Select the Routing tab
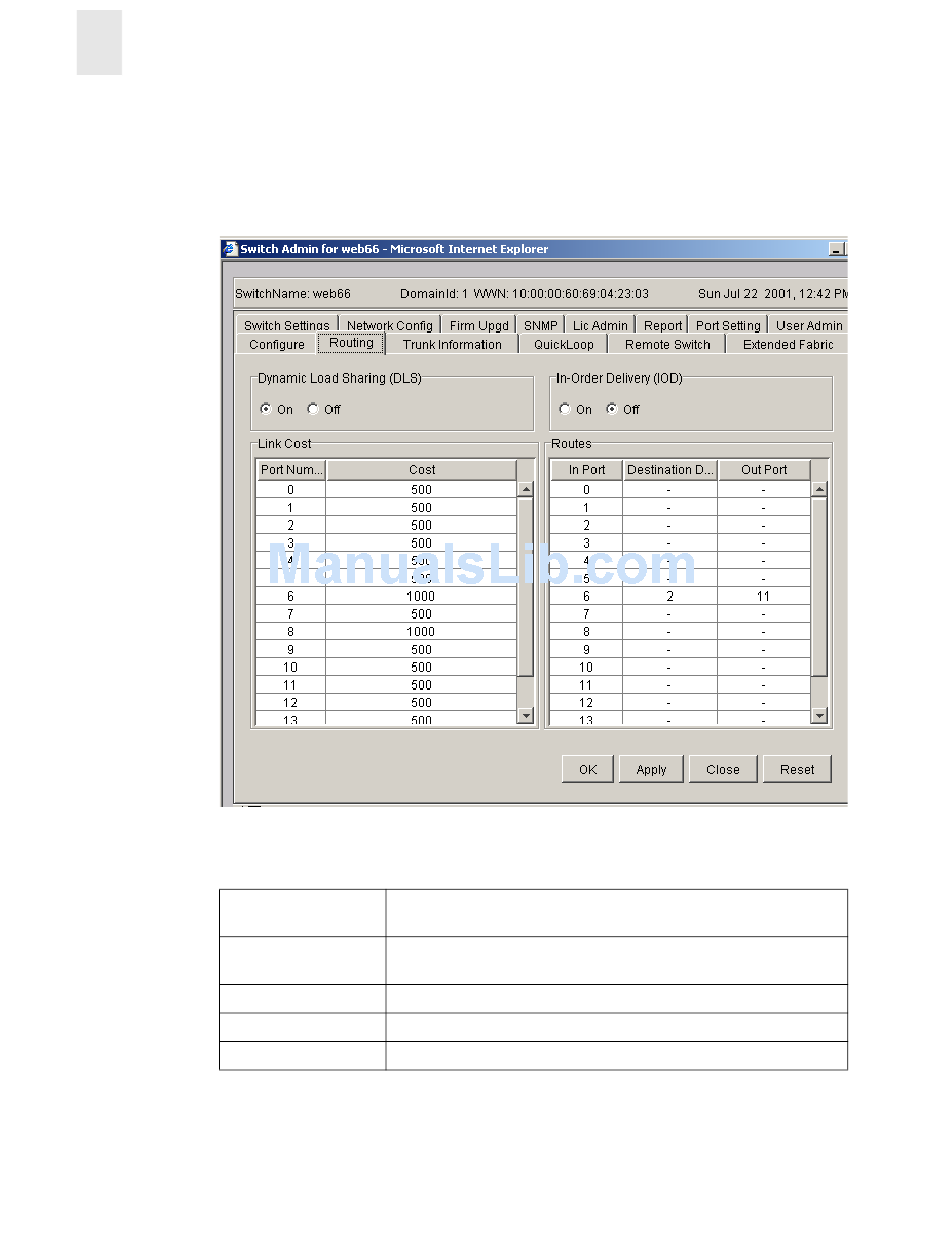This screenshot has height=1237, width=950. coord(351,343)
